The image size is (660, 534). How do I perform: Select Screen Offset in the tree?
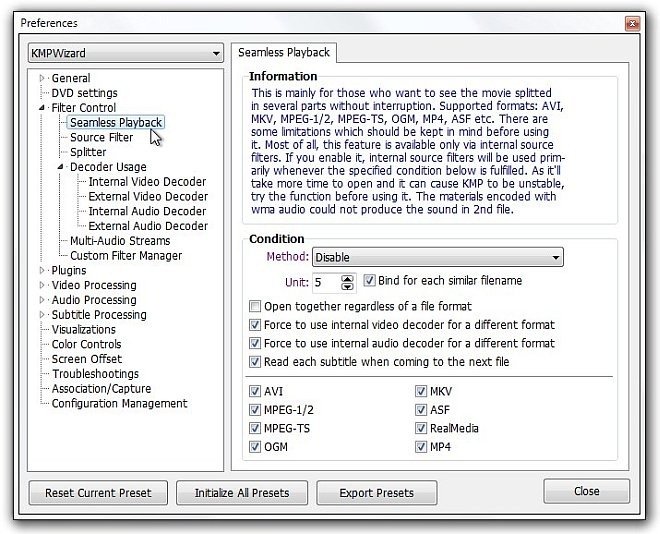(87, 359)
